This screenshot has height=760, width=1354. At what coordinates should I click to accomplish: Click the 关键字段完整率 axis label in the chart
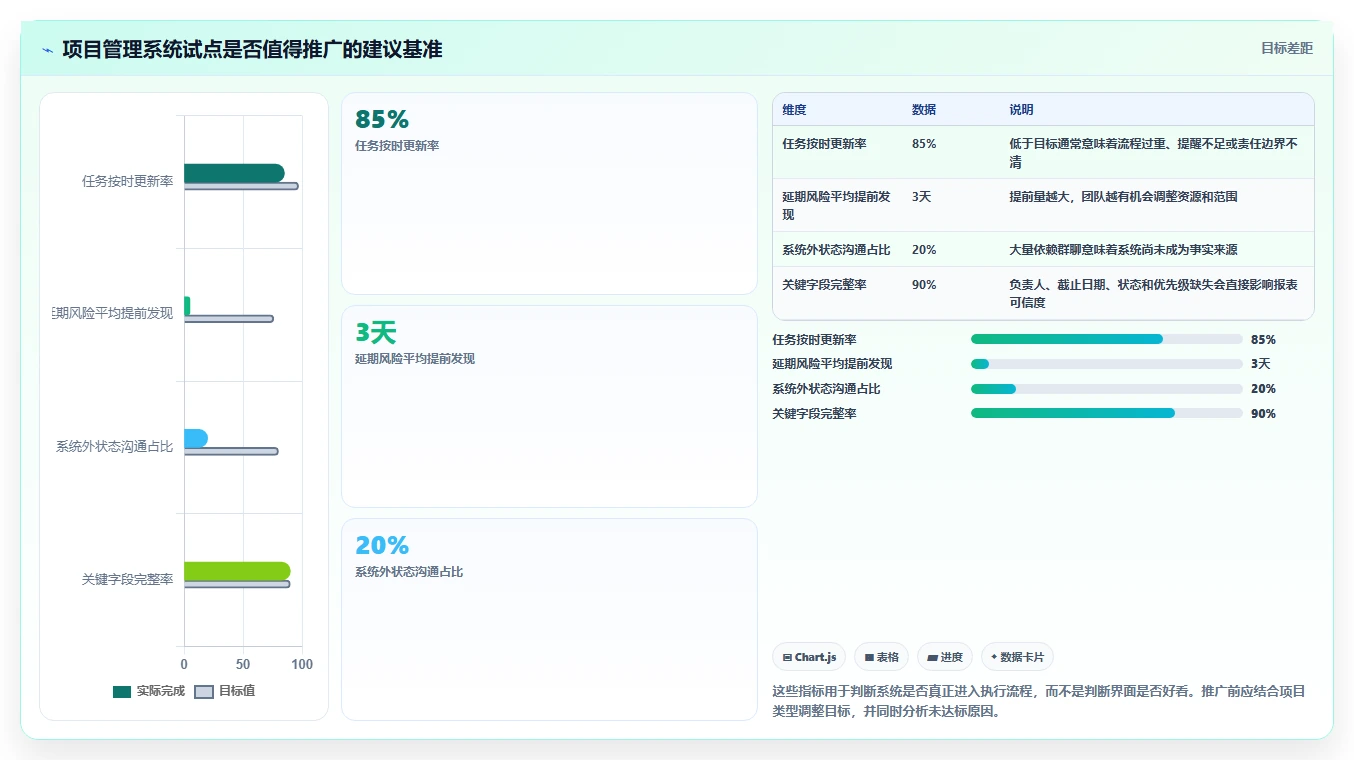(x=128, y=580)
